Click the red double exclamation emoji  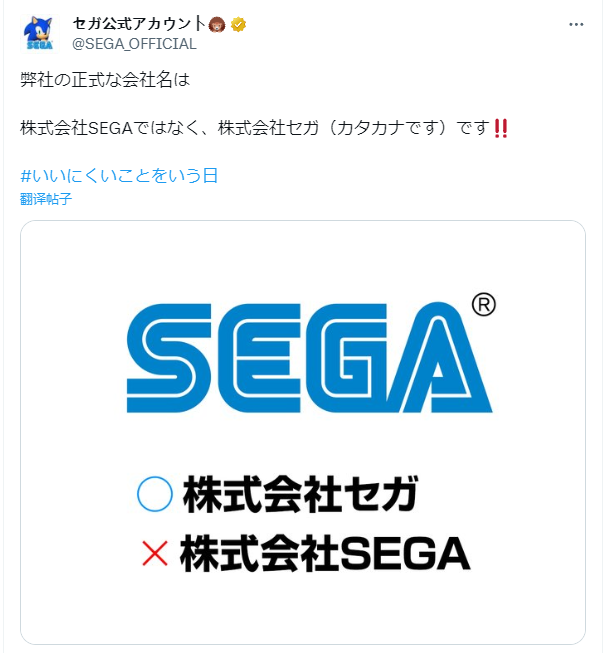[502, 129]
